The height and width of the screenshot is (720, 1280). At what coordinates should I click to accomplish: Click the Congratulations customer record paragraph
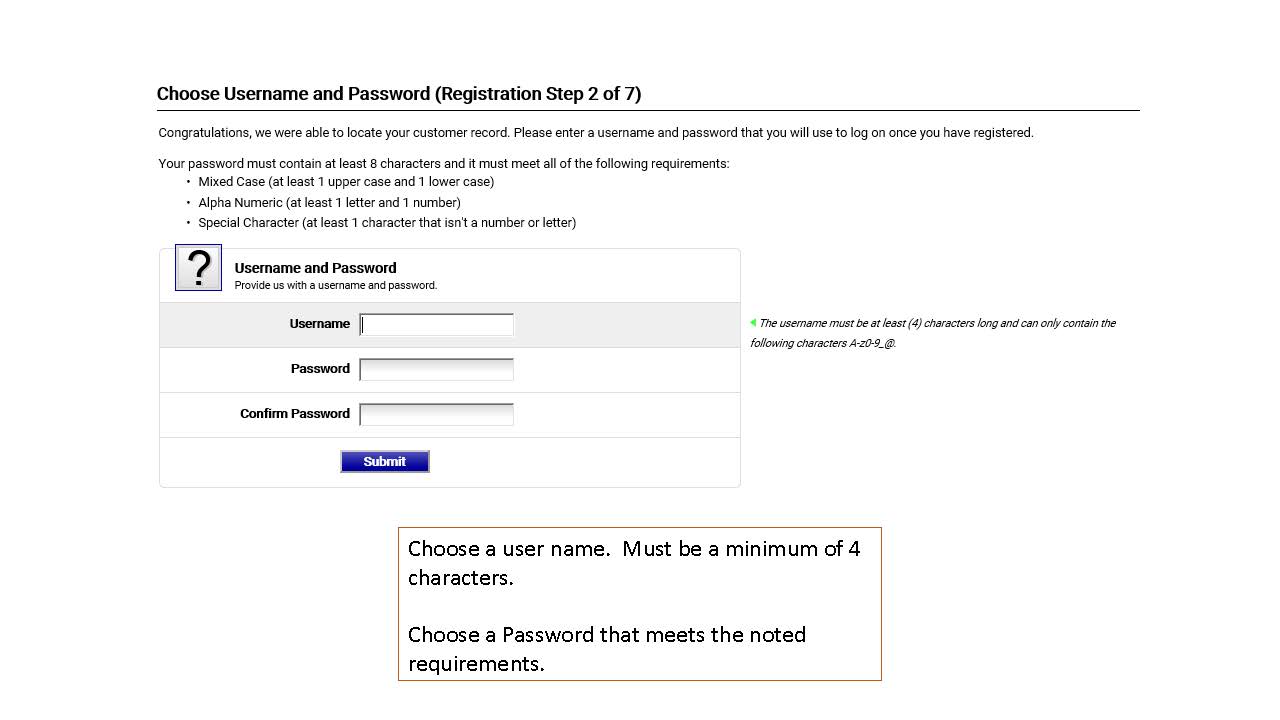595,133
